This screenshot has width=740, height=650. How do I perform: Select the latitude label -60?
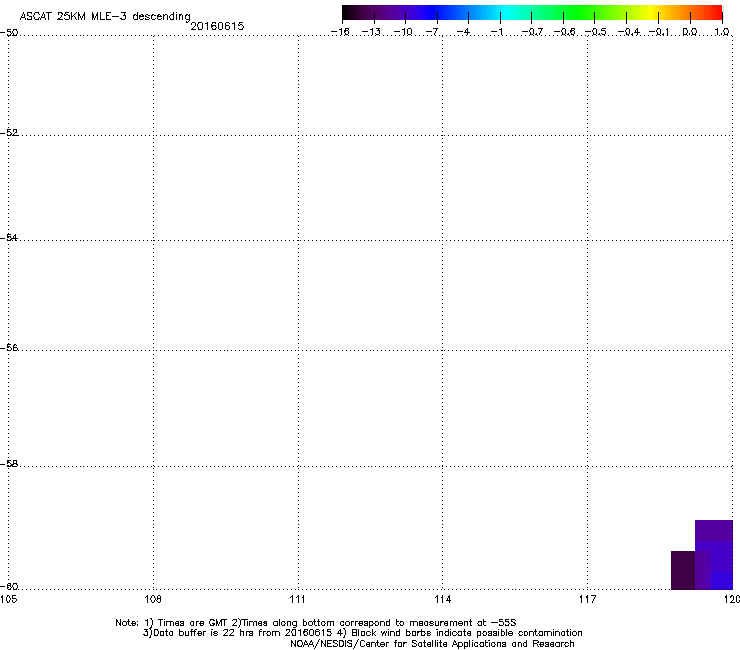[9, 586]
